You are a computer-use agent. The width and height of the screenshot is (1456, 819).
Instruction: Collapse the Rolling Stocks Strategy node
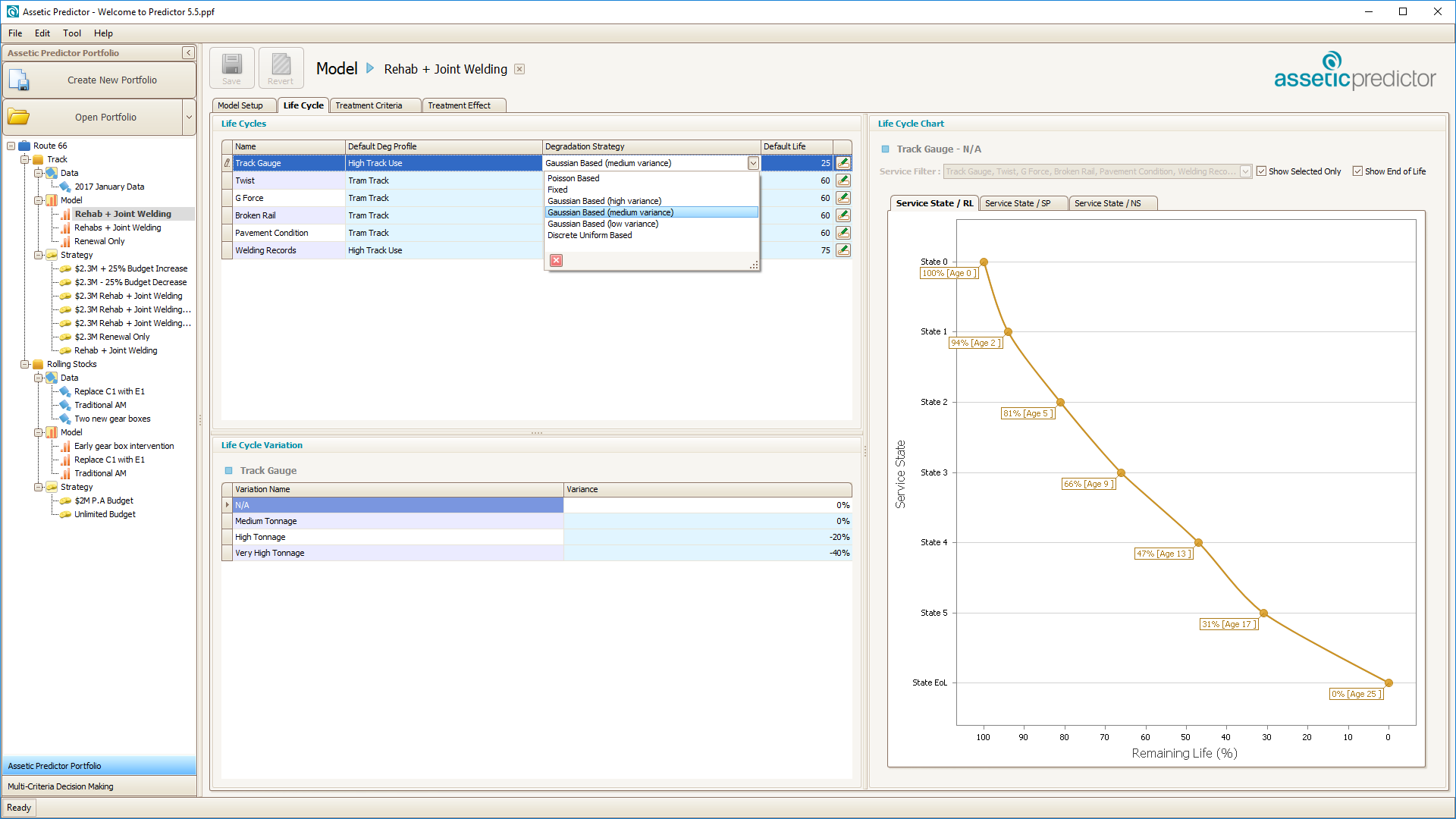(38, 487)
